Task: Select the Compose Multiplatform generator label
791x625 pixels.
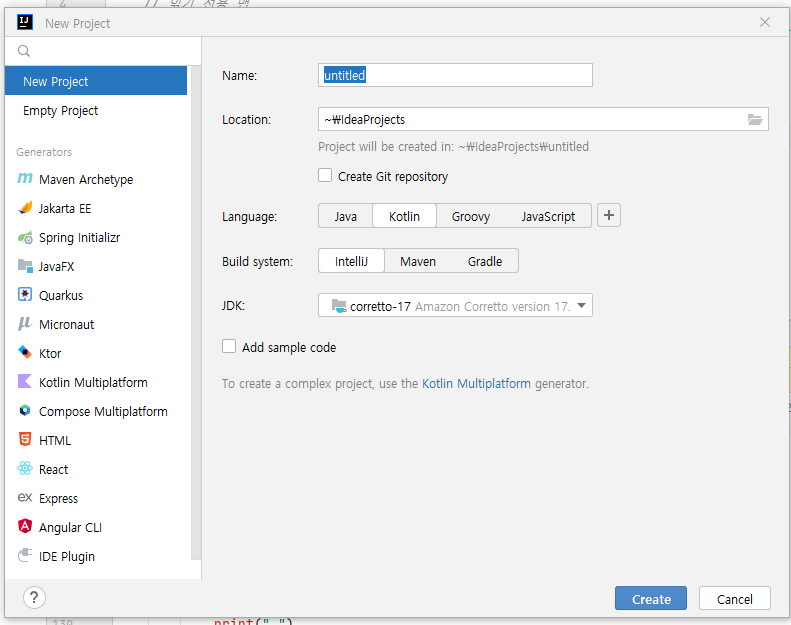Action: pos(103,412)
